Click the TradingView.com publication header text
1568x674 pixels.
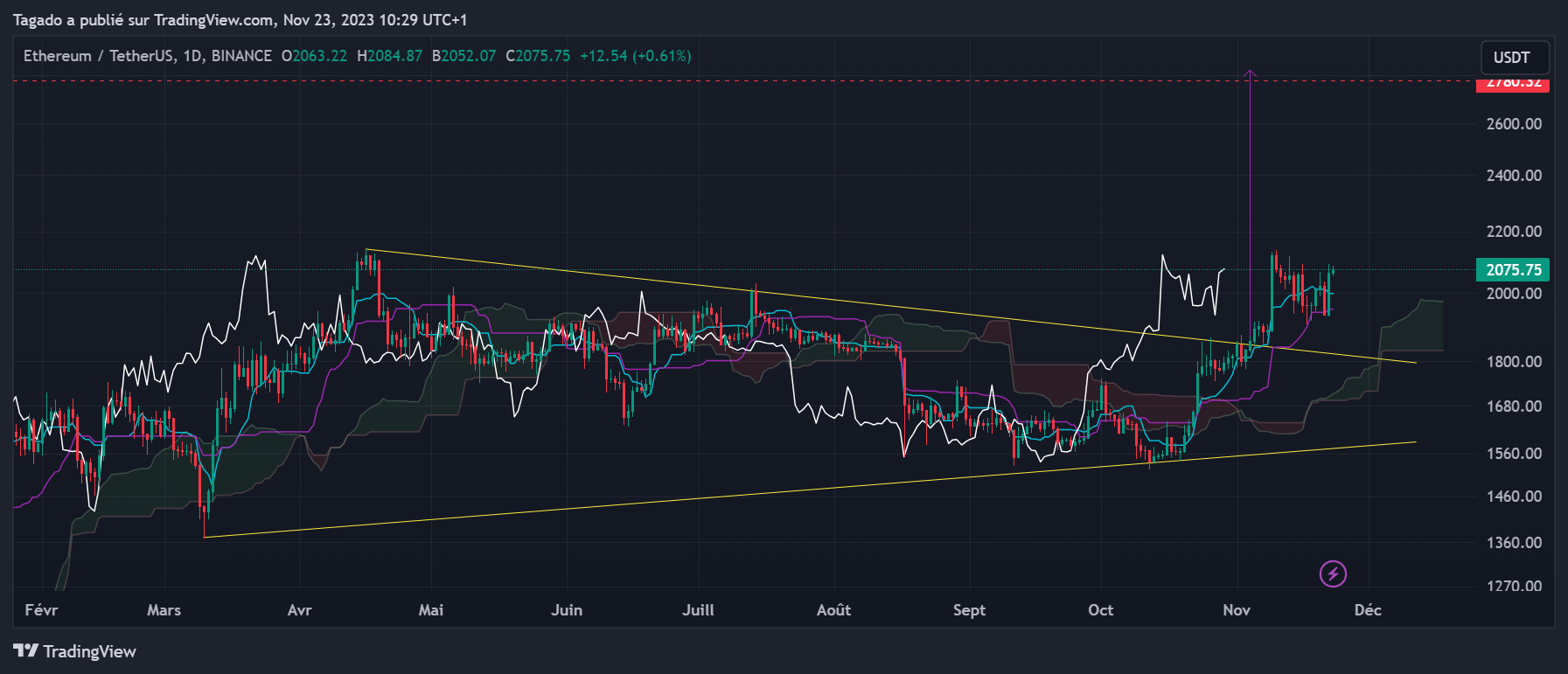[240, 19]
